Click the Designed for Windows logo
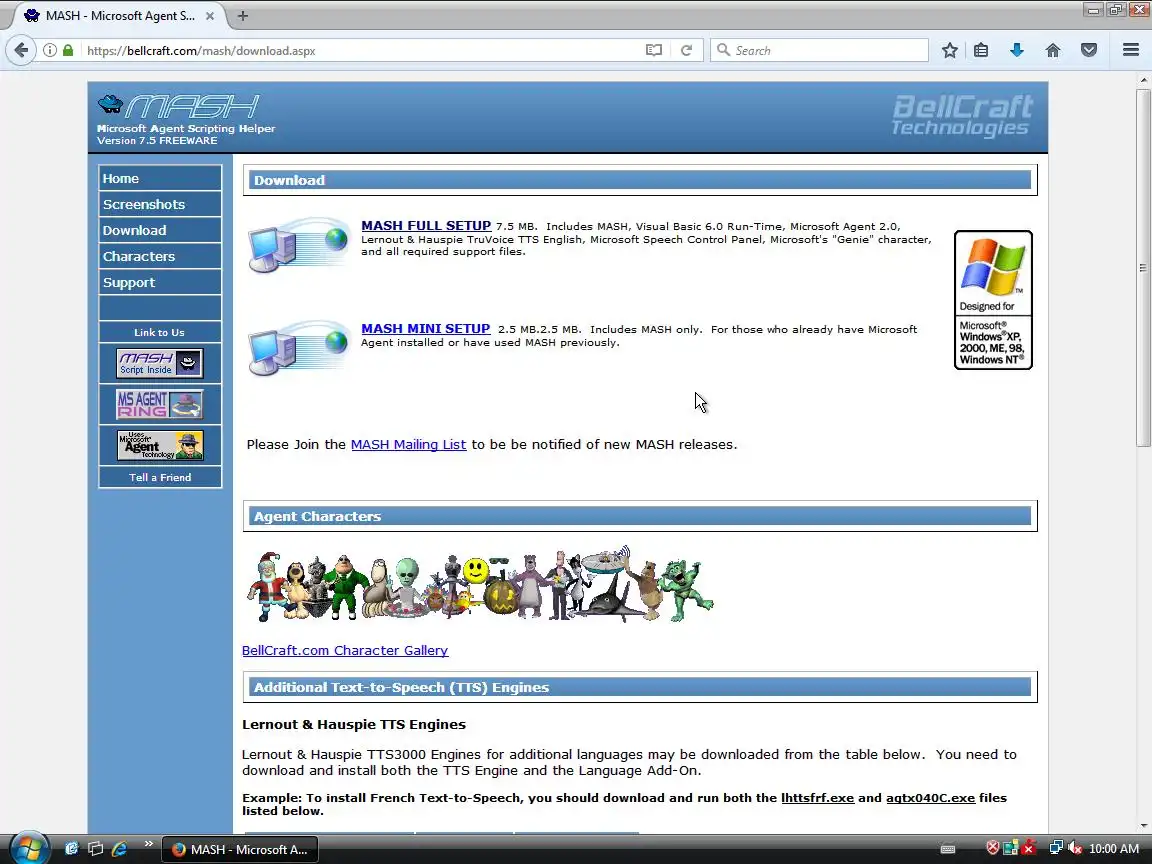1152x864 pixels. [x=993, y=300]
